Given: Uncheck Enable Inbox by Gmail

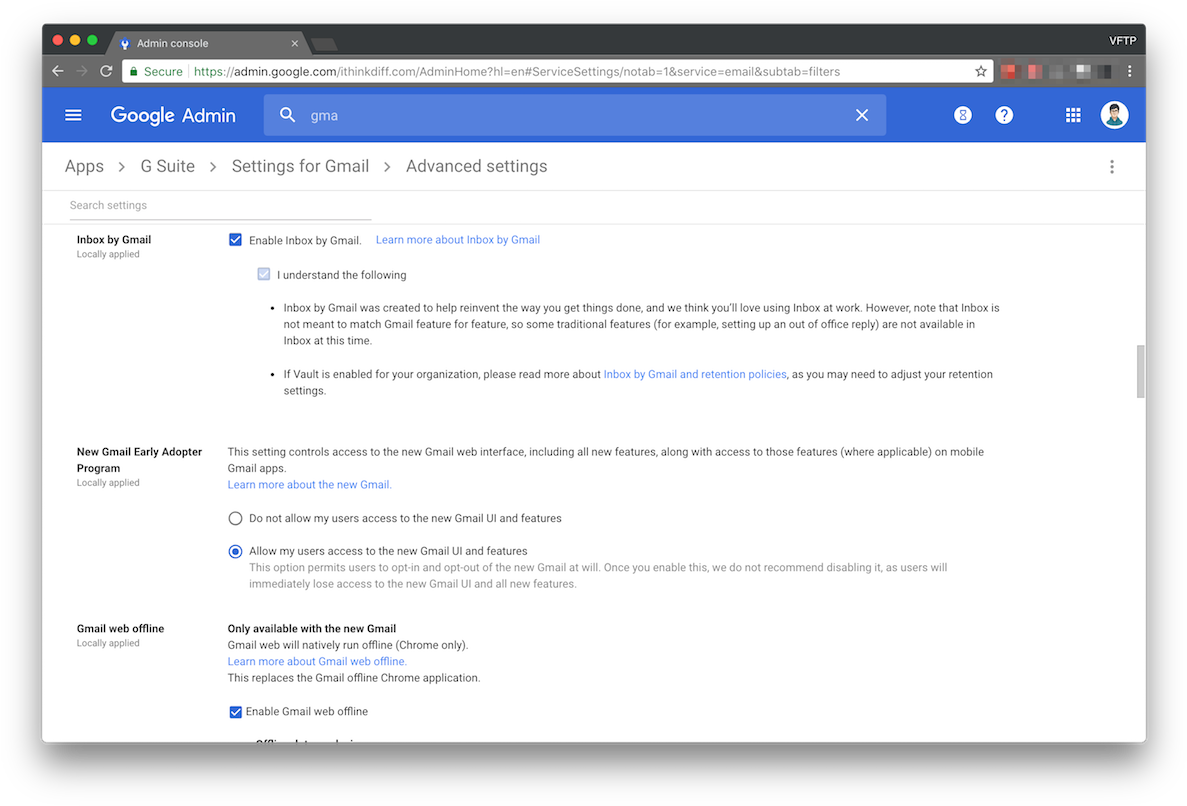Looking at the screenshot, I should pos(235,239).
